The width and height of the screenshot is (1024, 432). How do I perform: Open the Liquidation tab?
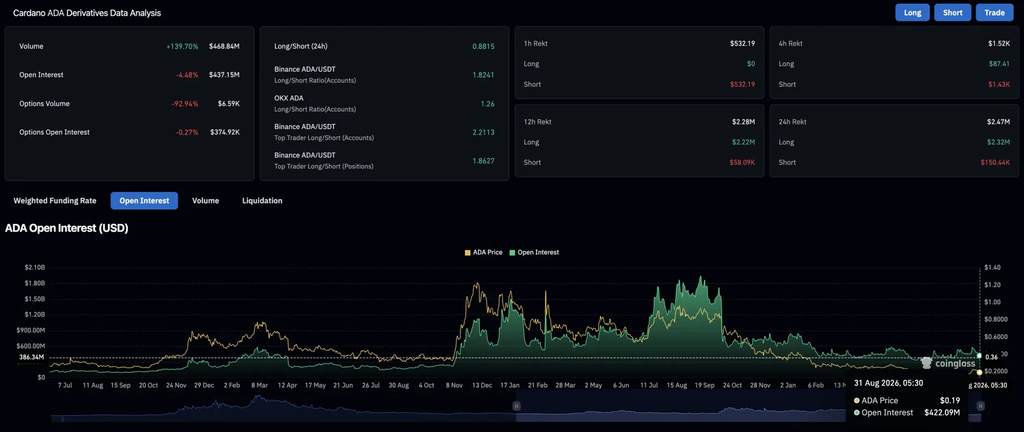coord(262,201)
